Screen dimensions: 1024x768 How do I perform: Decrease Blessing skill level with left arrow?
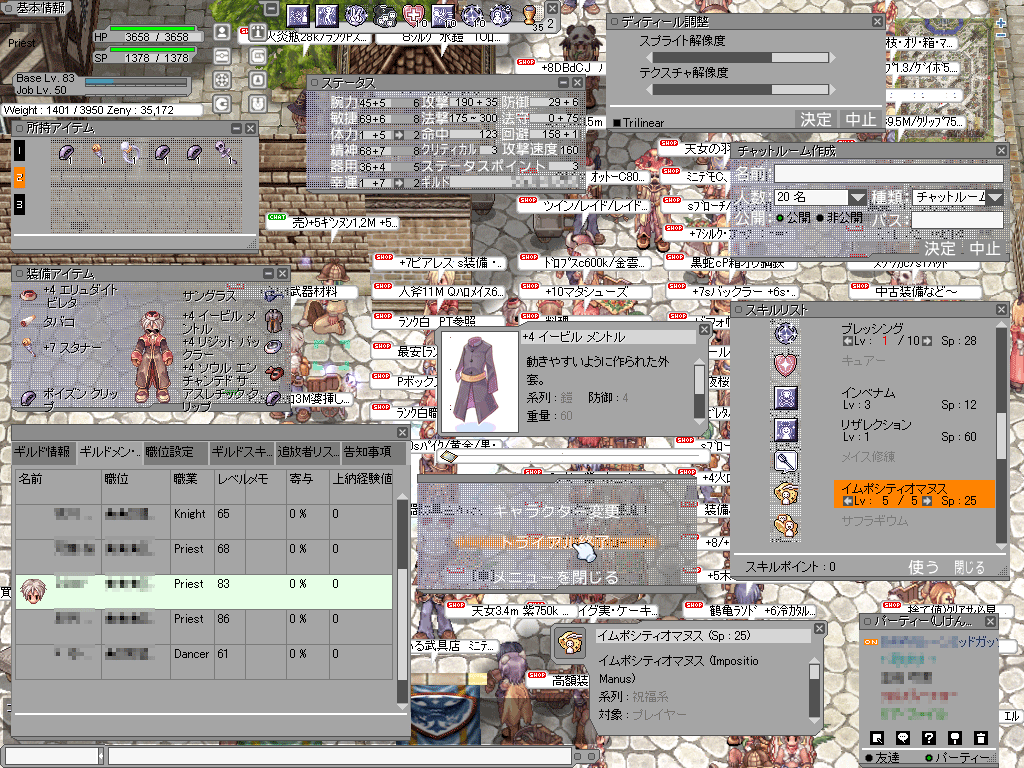point(847,341)
